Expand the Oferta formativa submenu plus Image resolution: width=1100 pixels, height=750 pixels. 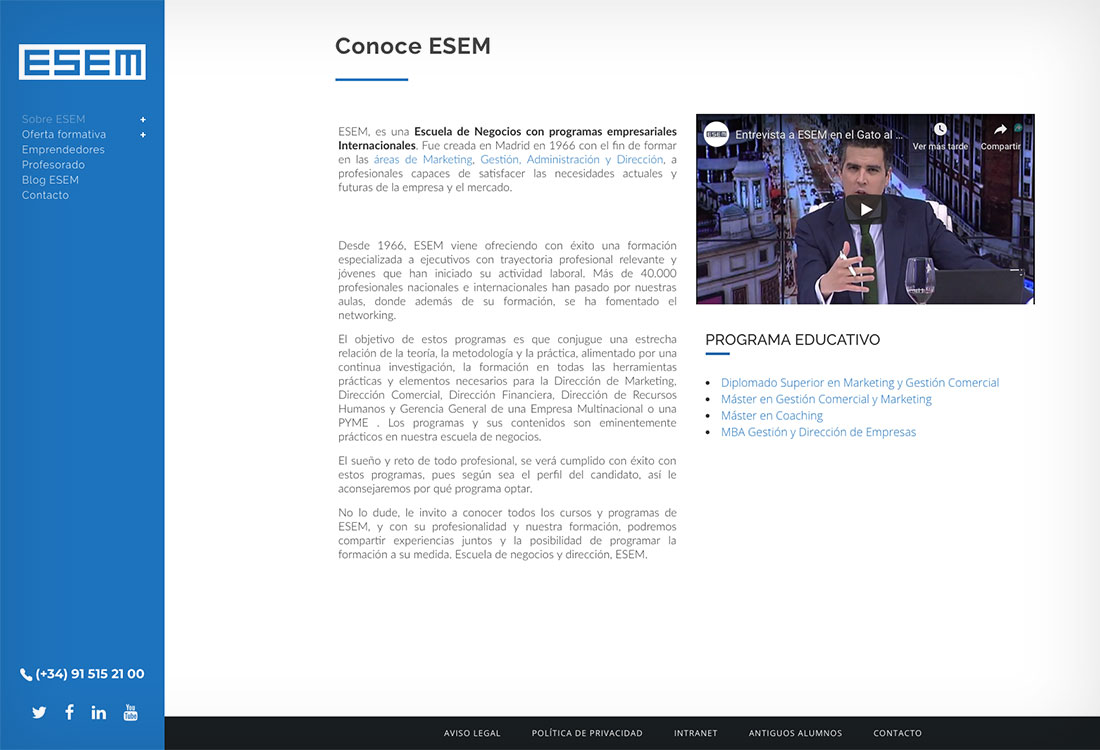[x=143, y=135]
